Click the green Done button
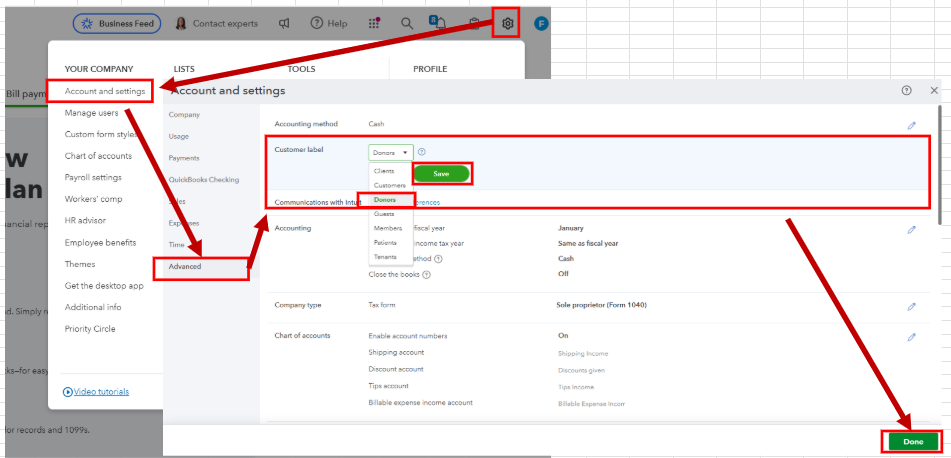951x458 pixels. [x=913, y=442]
